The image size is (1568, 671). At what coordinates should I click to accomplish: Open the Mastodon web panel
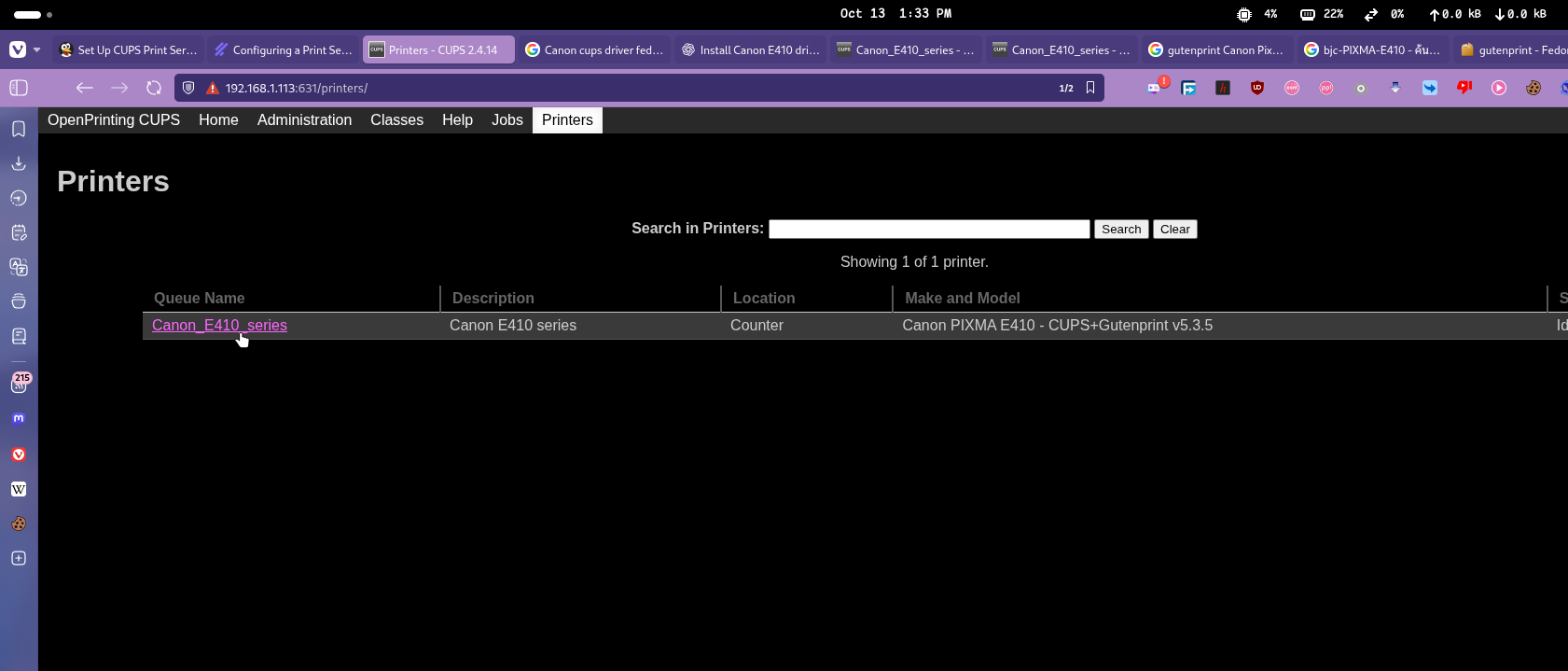click(x=19, y=419)
